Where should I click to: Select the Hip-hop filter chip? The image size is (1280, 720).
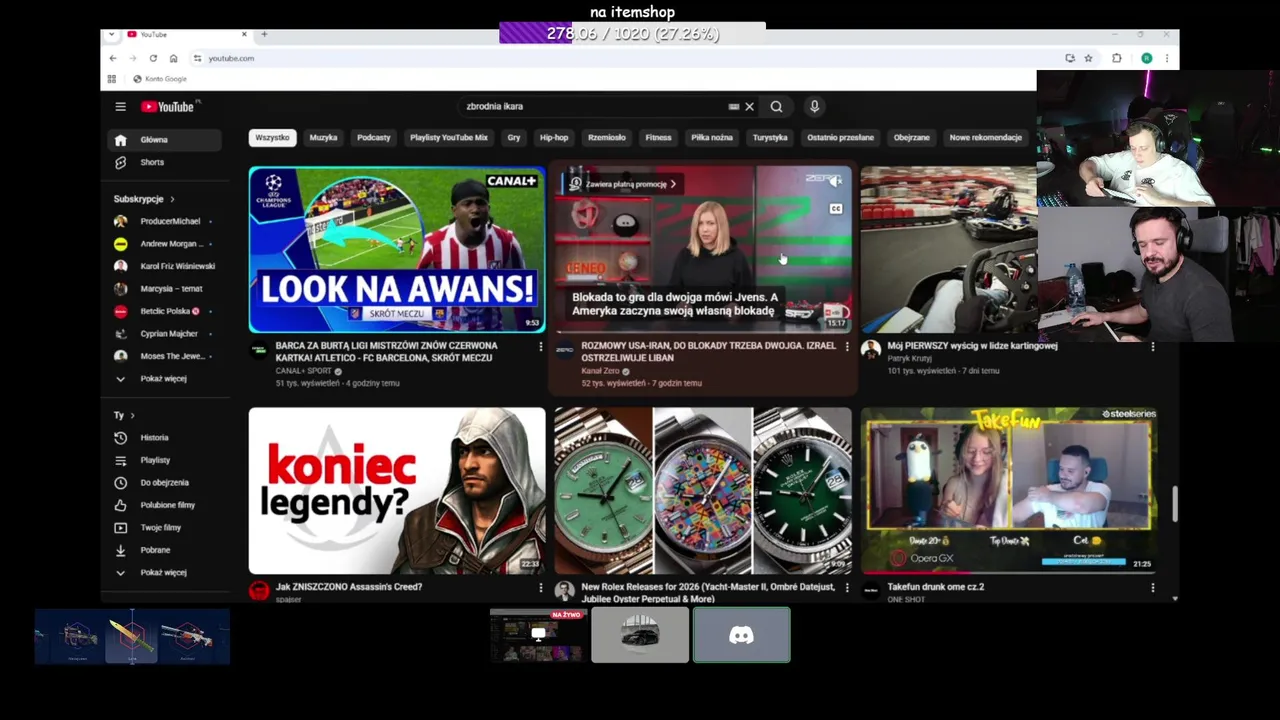click(554, 137)
